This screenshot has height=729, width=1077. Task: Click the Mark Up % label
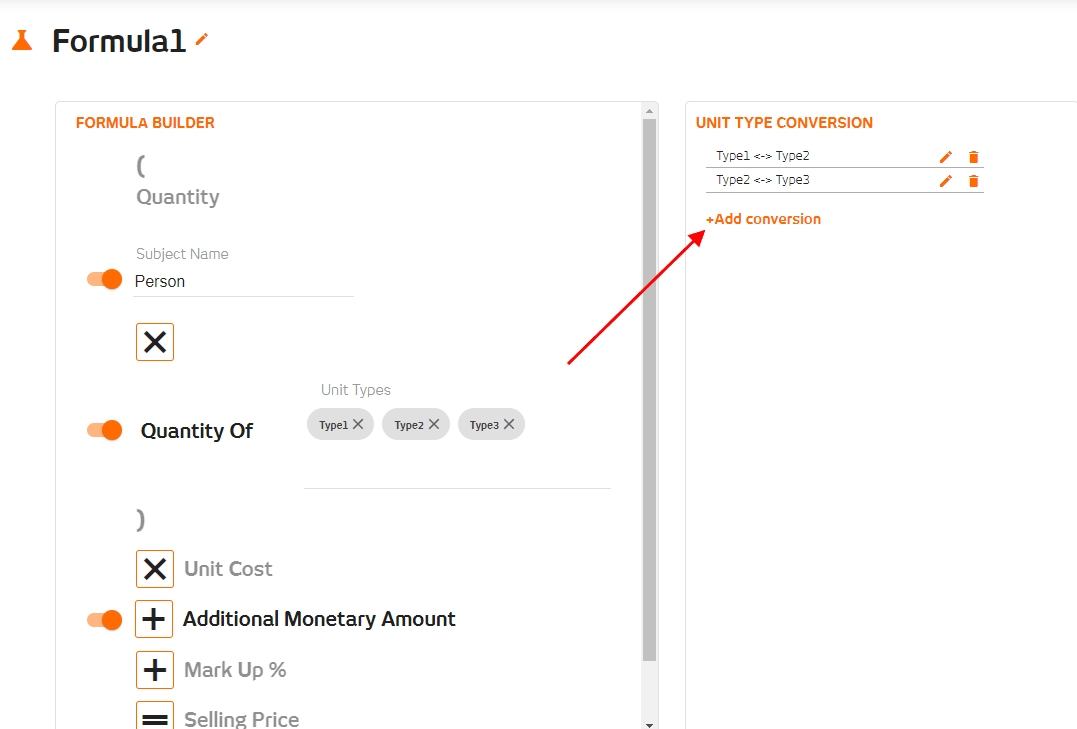pos(235,670)
